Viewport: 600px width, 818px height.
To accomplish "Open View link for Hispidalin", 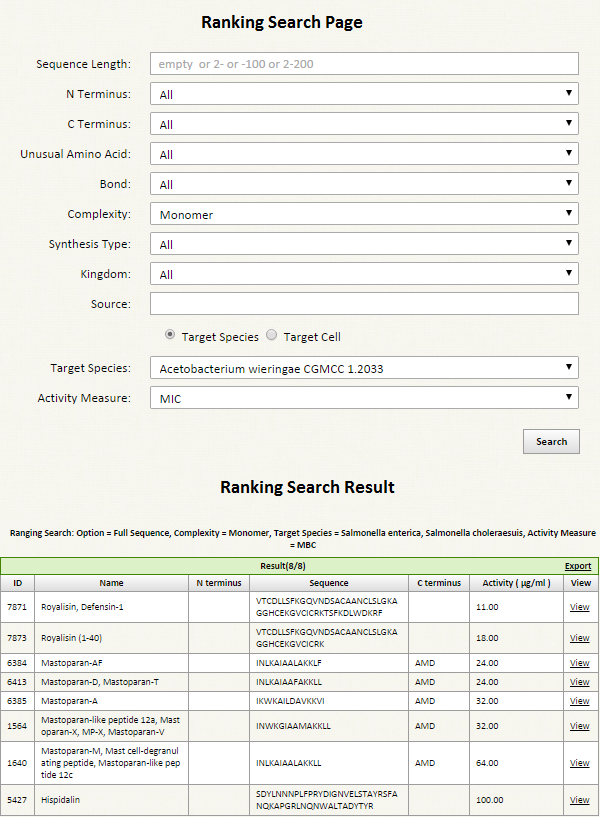I will click(579, 800).
